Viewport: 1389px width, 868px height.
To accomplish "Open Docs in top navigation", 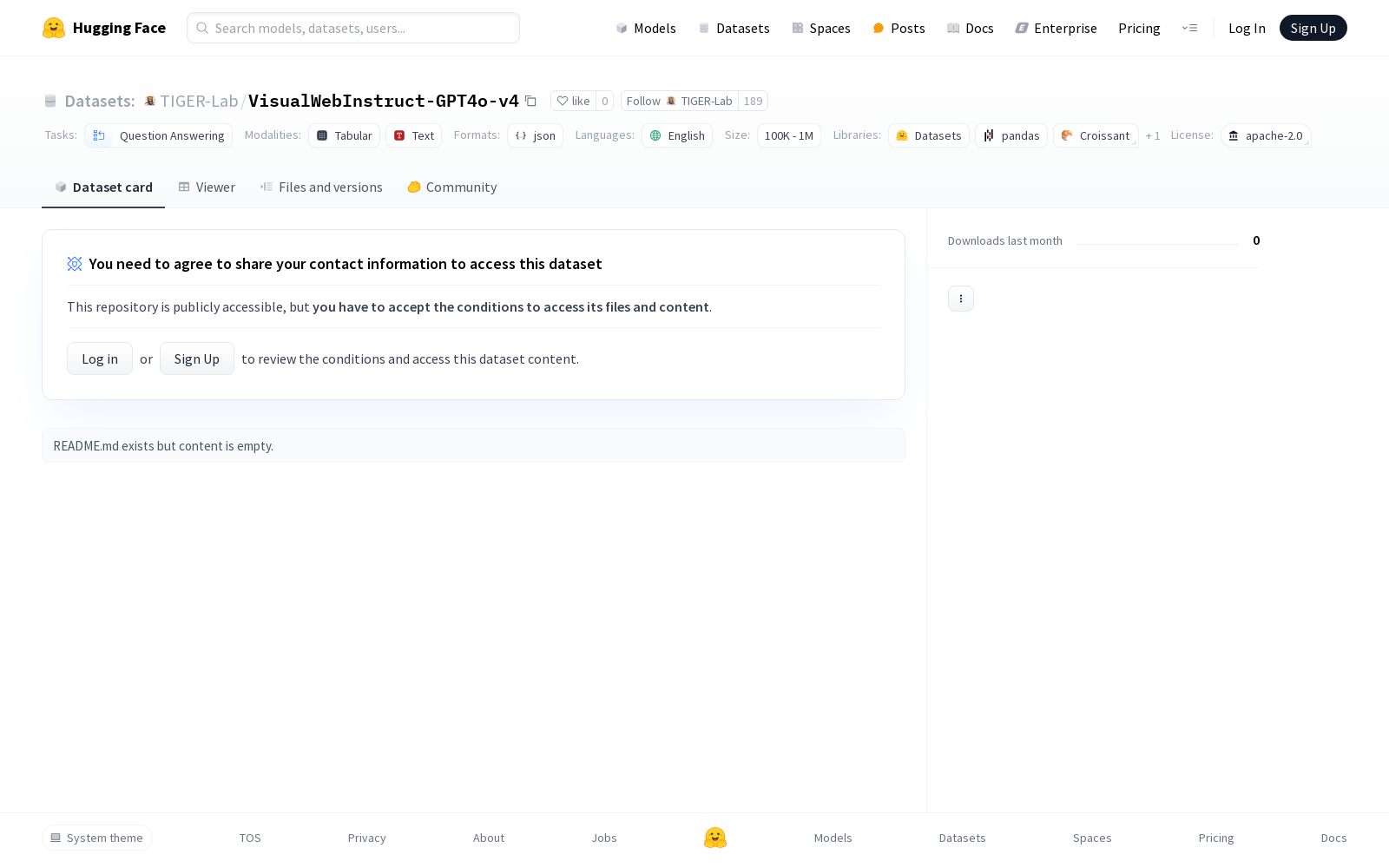I will pyautogui.click(x=971, y=28).
